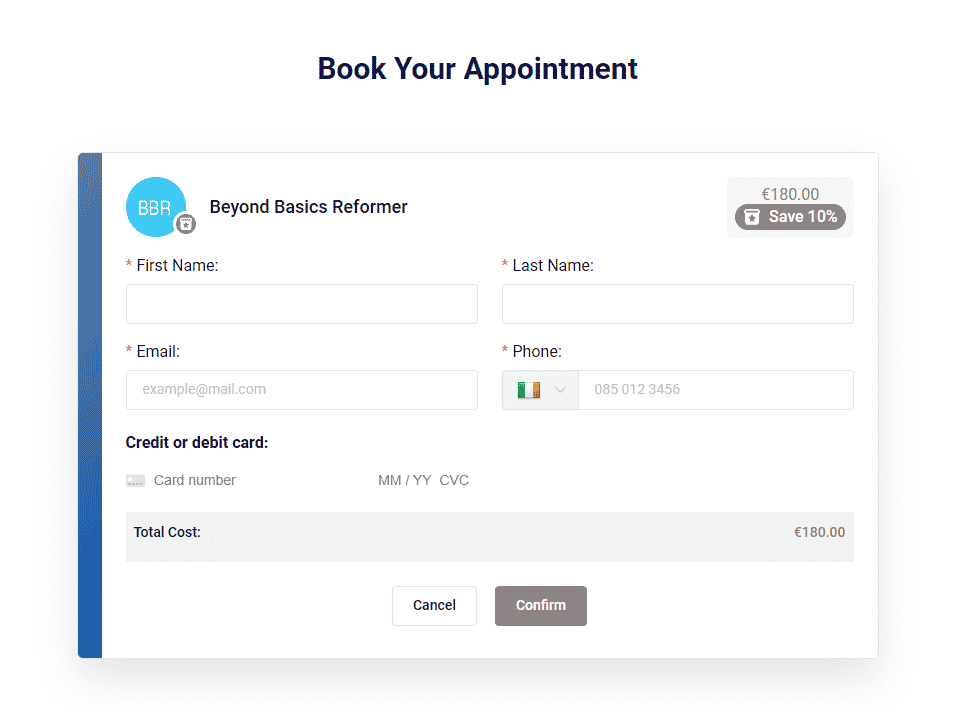Click the phone number field
The image size is (955, 708).
point(716,390)
